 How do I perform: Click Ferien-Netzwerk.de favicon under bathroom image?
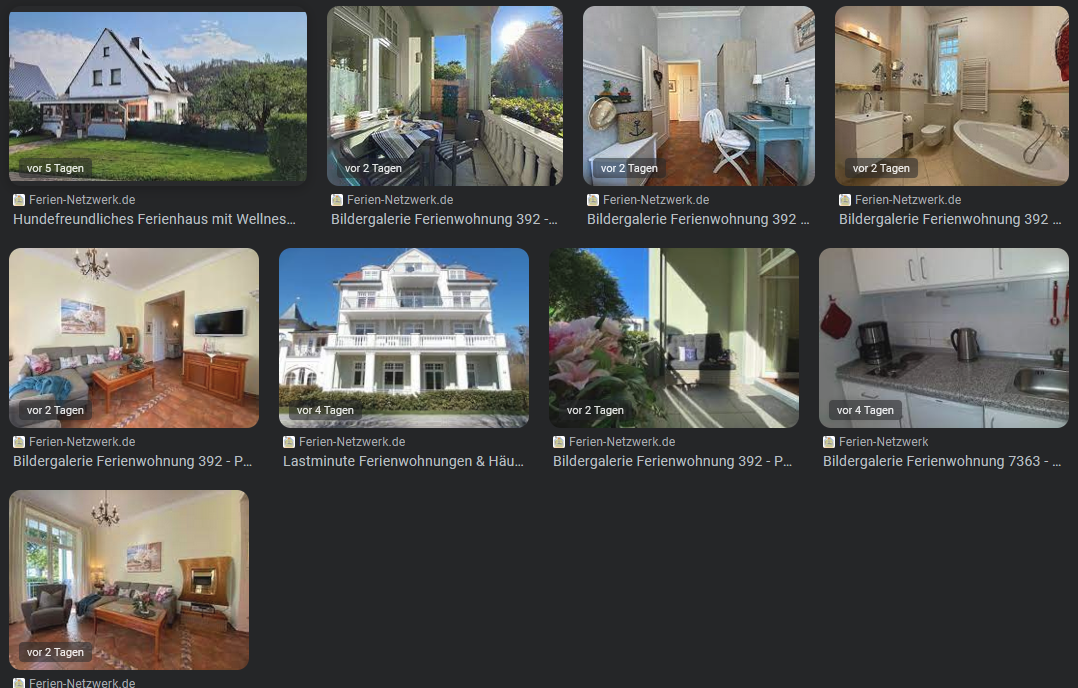coord(845,200)
